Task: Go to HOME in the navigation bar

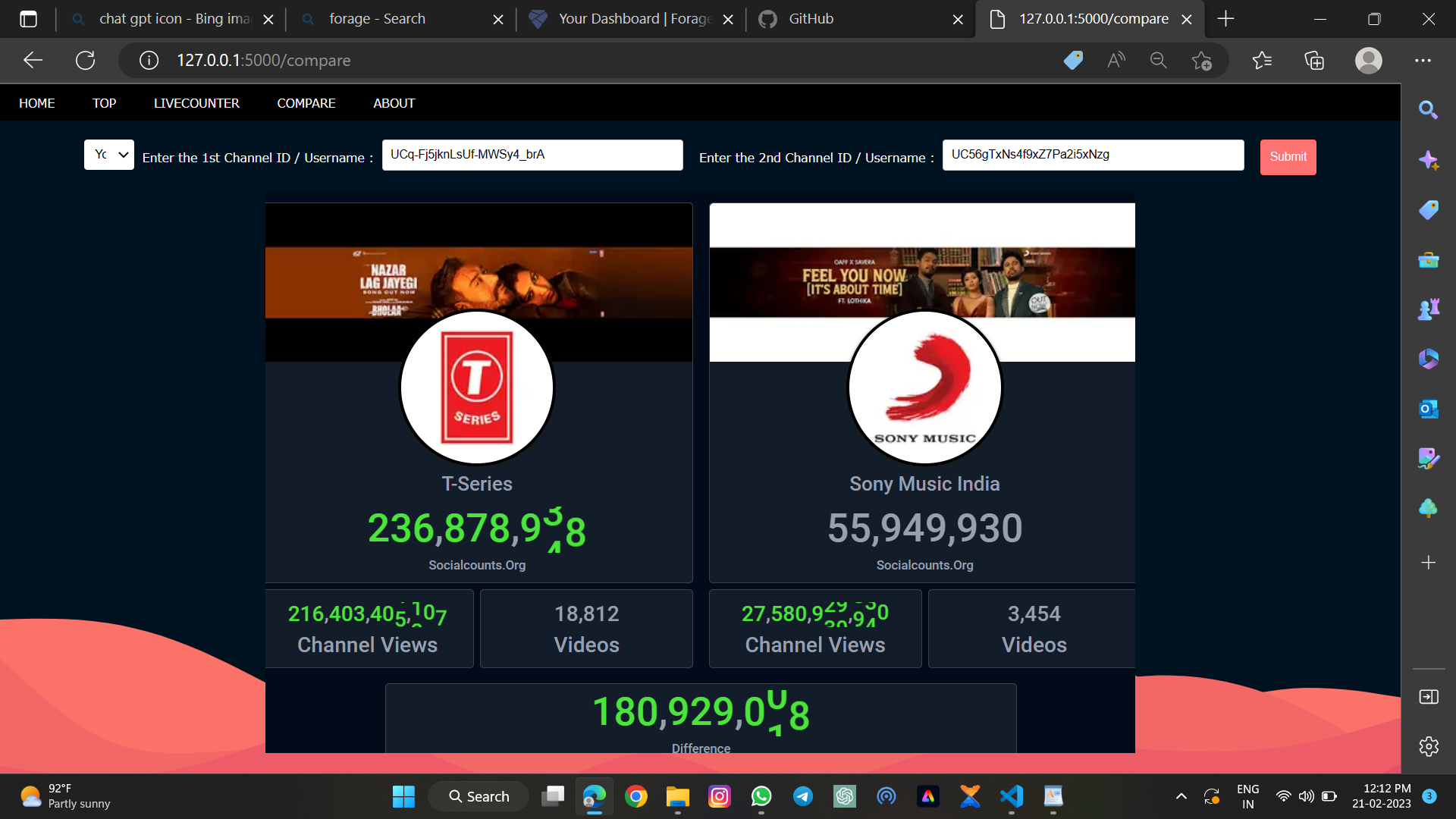Action: pyautogui.click(x=36, y=103)
